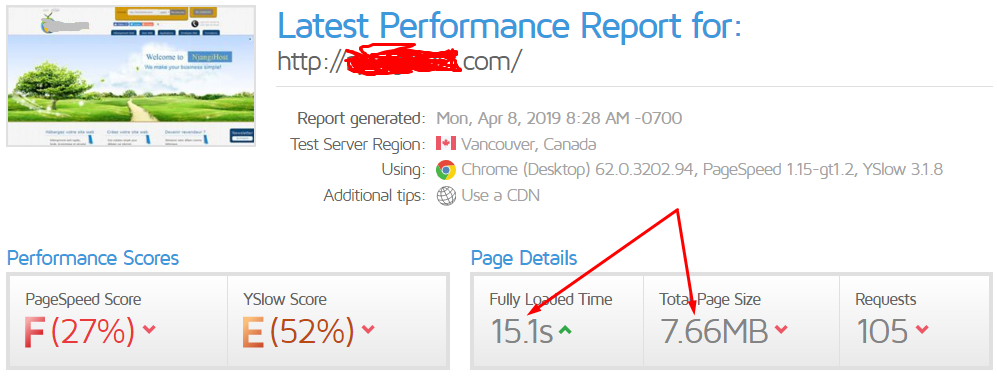997x377 pixels.
Task: Click the Chrome browser icon
Action: [x=446, y=170]
